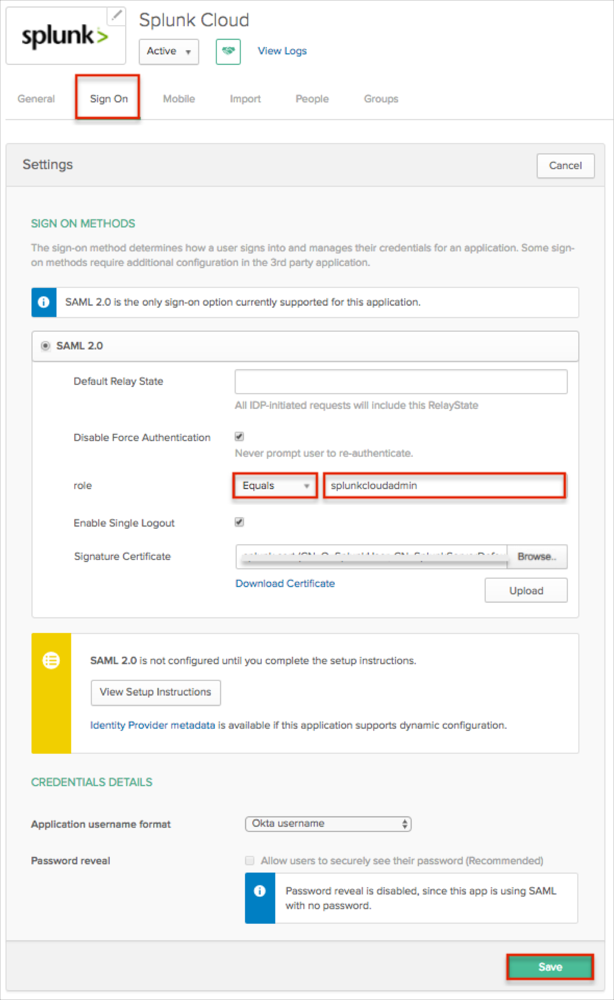Expand Application username format dropdown
The image size is (614, 1000).
[x=328, y=824]
